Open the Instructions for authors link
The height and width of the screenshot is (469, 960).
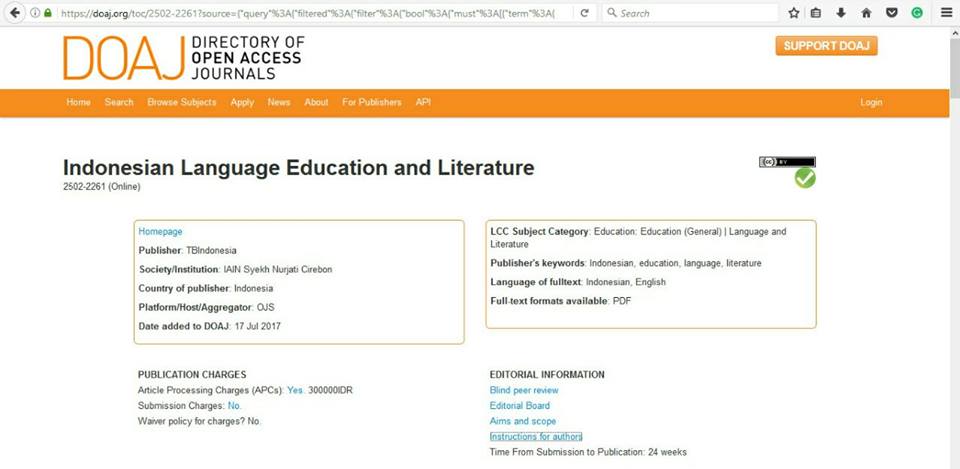[x=536, y=437]
